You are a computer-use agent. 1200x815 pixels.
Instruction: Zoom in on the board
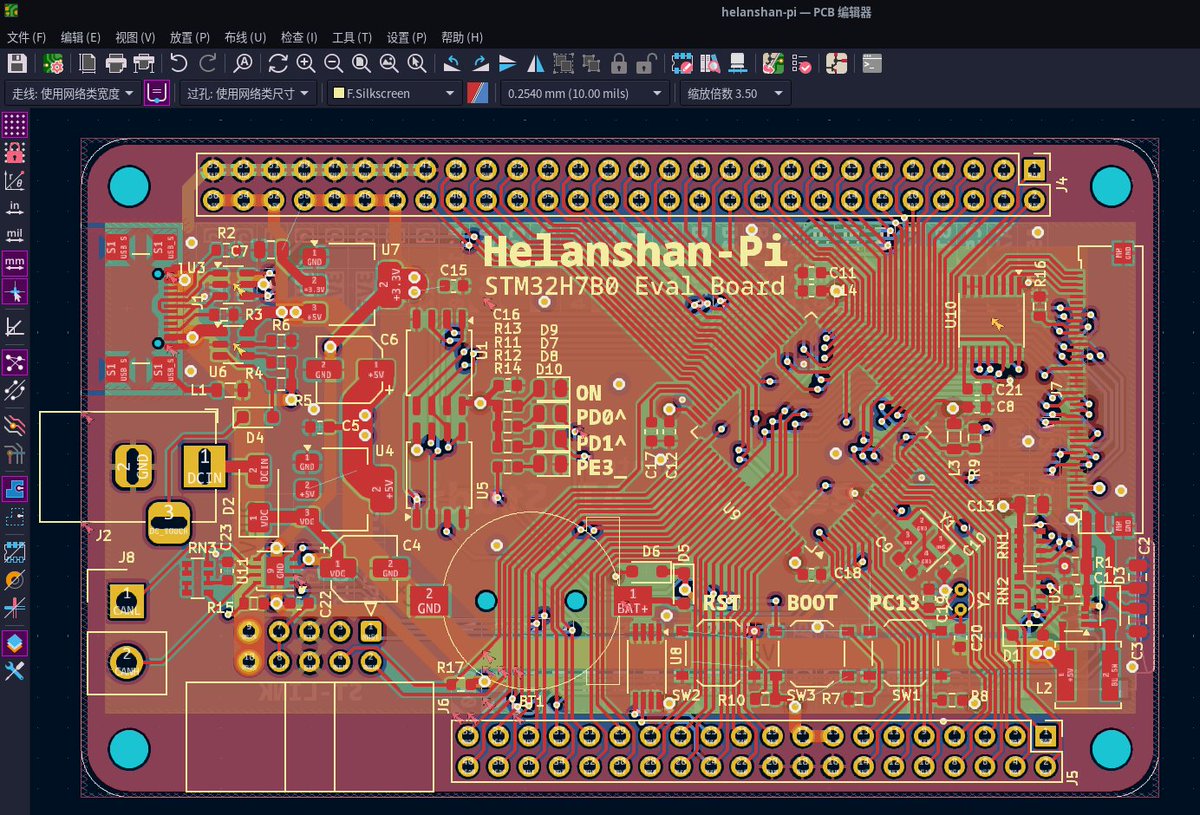pos(306,64)
